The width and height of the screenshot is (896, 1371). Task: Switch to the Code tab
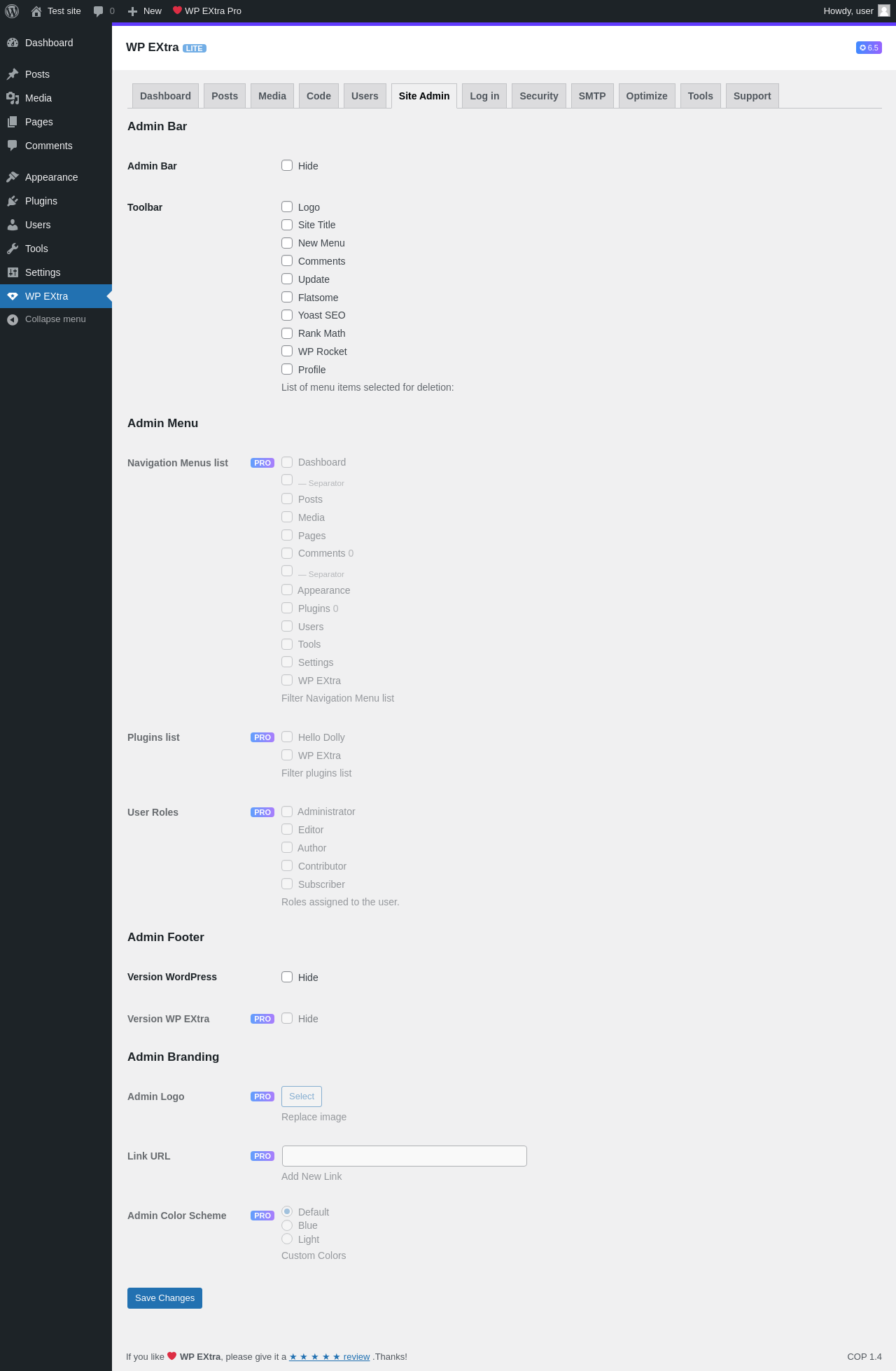point(318,96)
